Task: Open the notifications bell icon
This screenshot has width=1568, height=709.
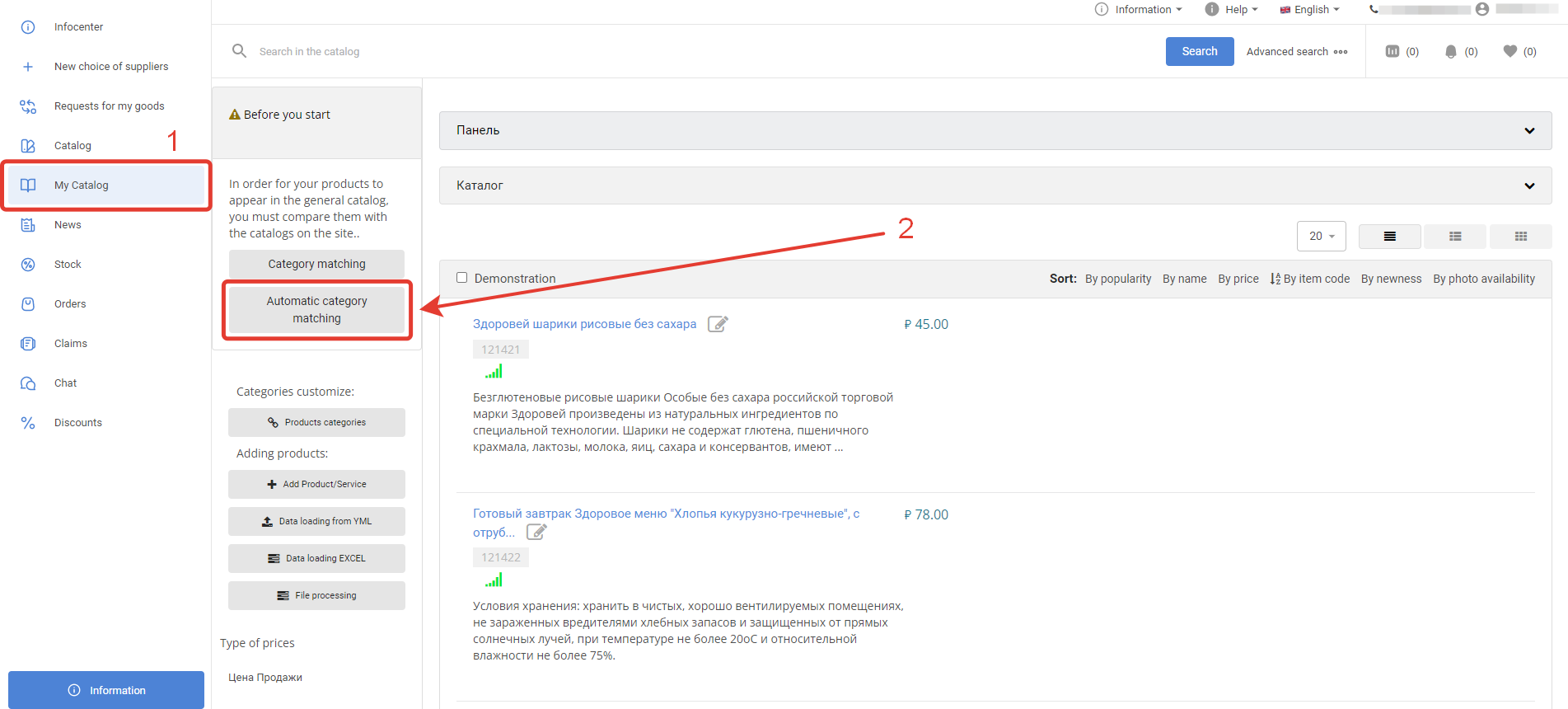Action: [x=1450, y=51]
